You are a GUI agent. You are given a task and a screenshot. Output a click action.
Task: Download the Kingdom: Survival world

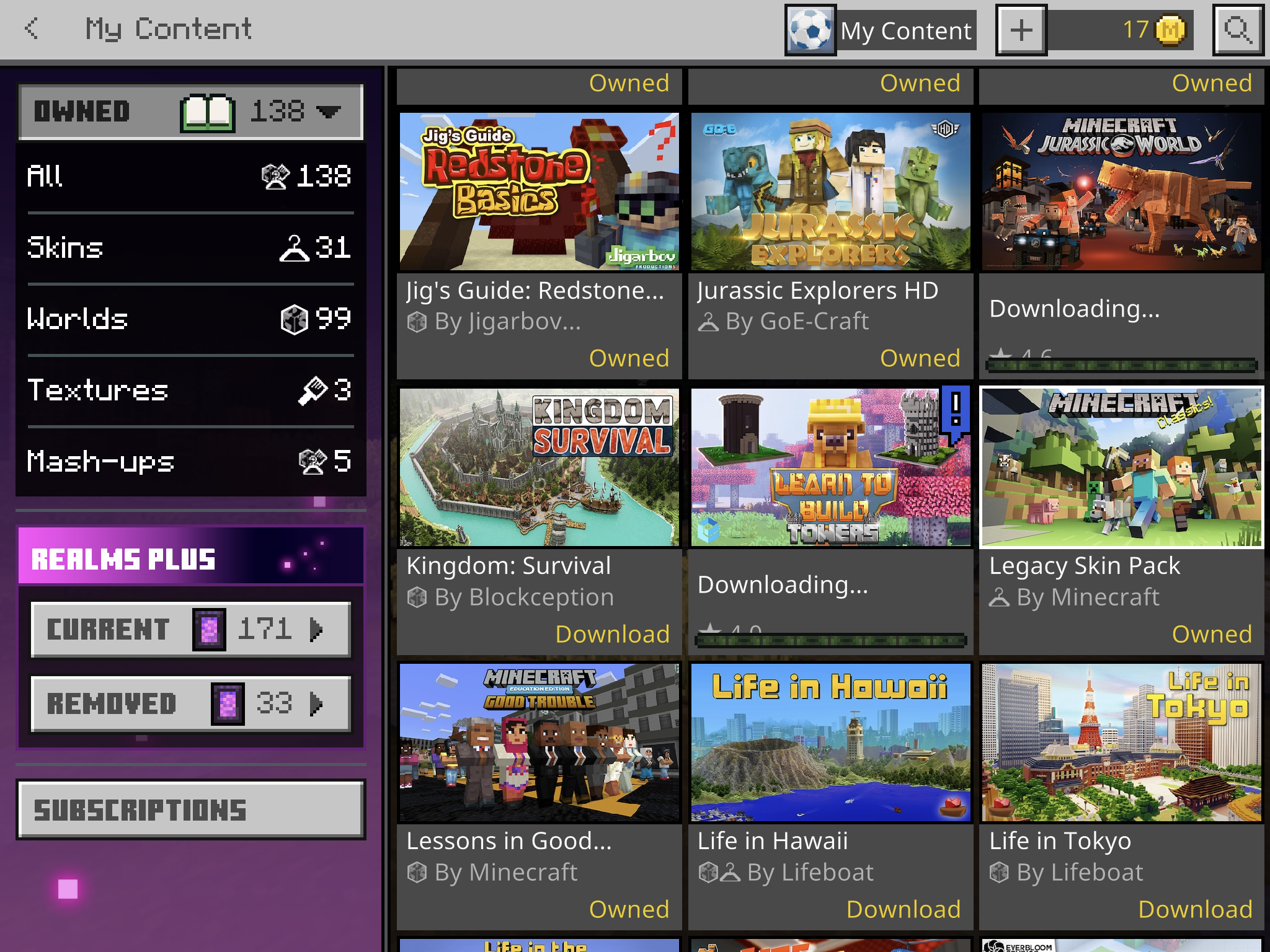[x=611, y=634]
